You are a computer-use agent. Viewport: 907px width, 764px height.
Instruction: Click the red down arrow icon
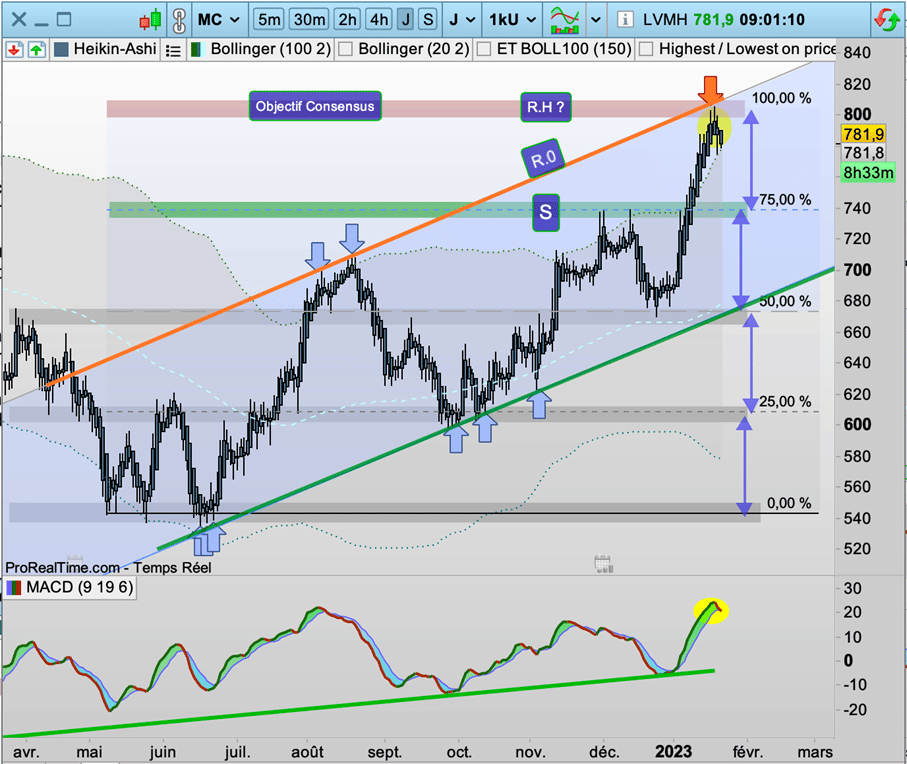(x=14, y=50)
